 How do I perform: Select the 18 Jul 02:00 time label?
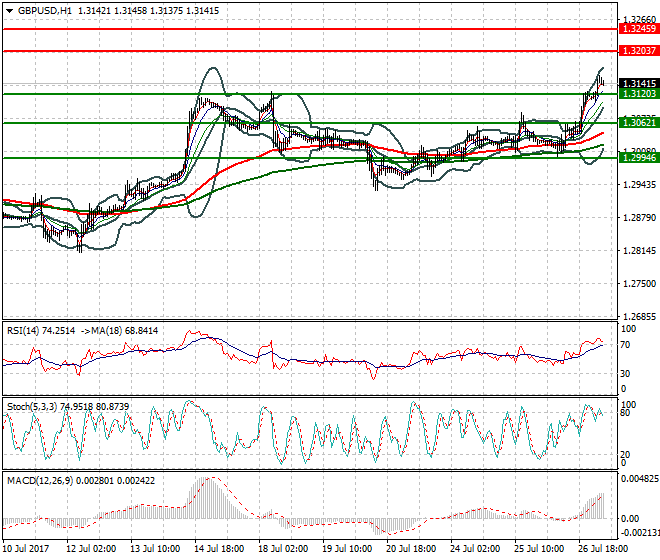tap(283, 549)
